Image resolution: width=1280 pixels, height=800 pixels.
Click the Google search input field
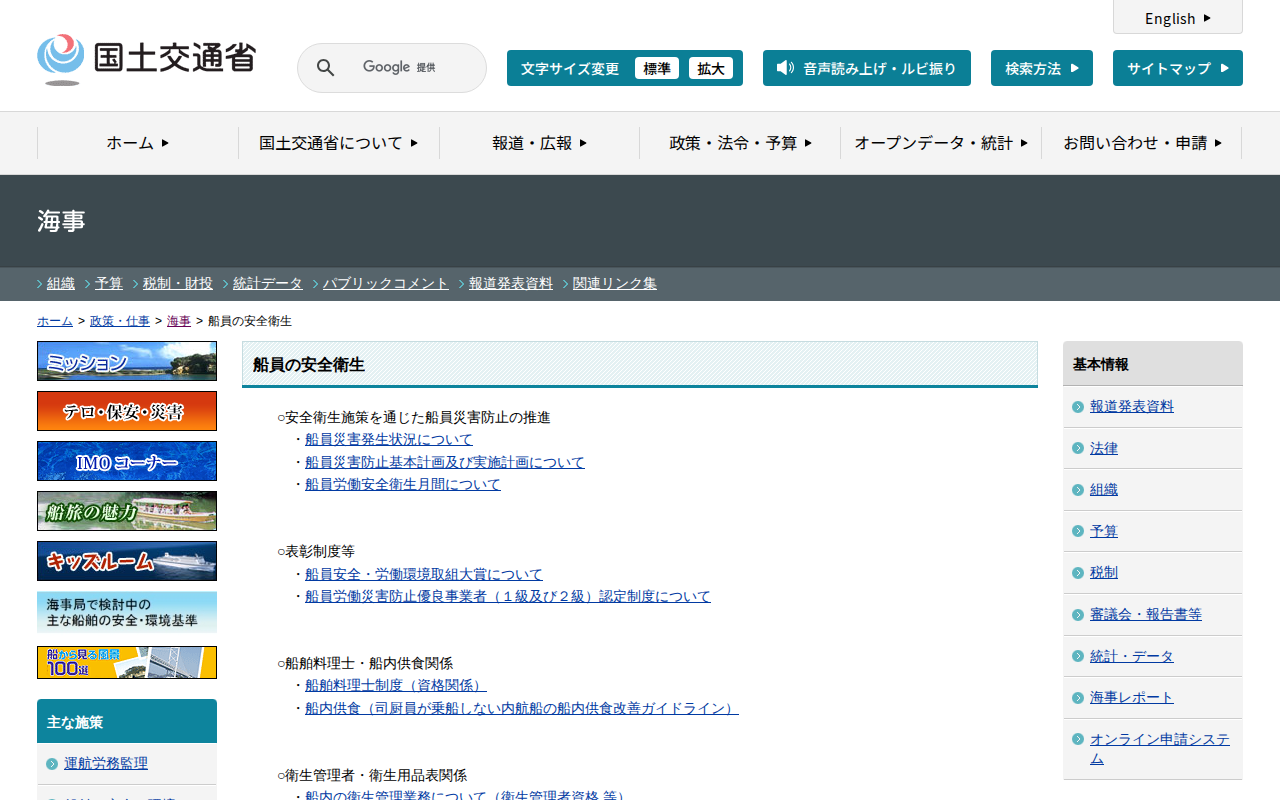coord(410,68)
